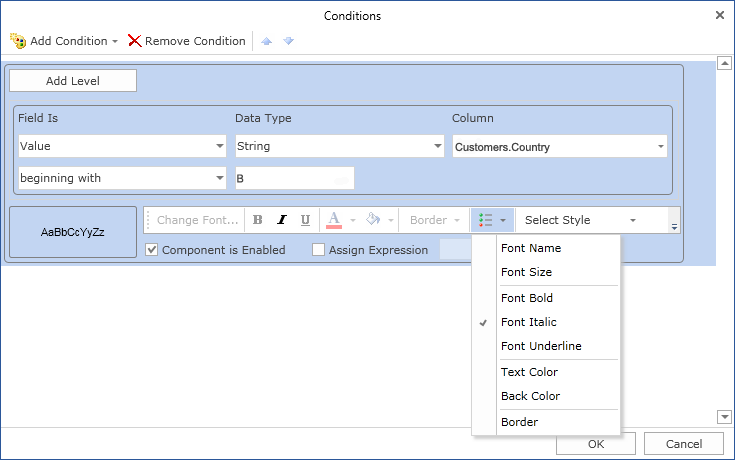Click the AaBbCcYyZz style preview
Viewport: 735px width, 460px height.
(x=73, y=232)
